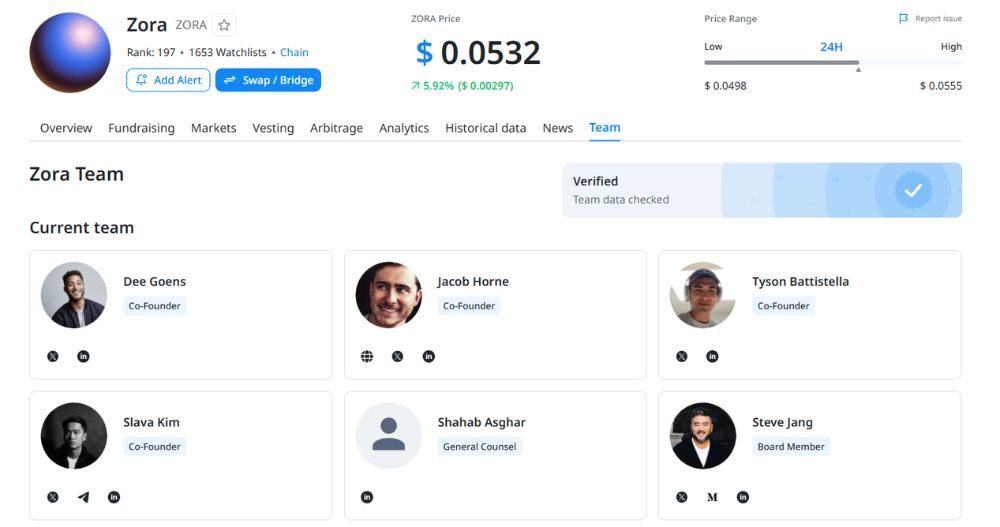
Task: Open the Chain link
Action: tap(294, 52)
